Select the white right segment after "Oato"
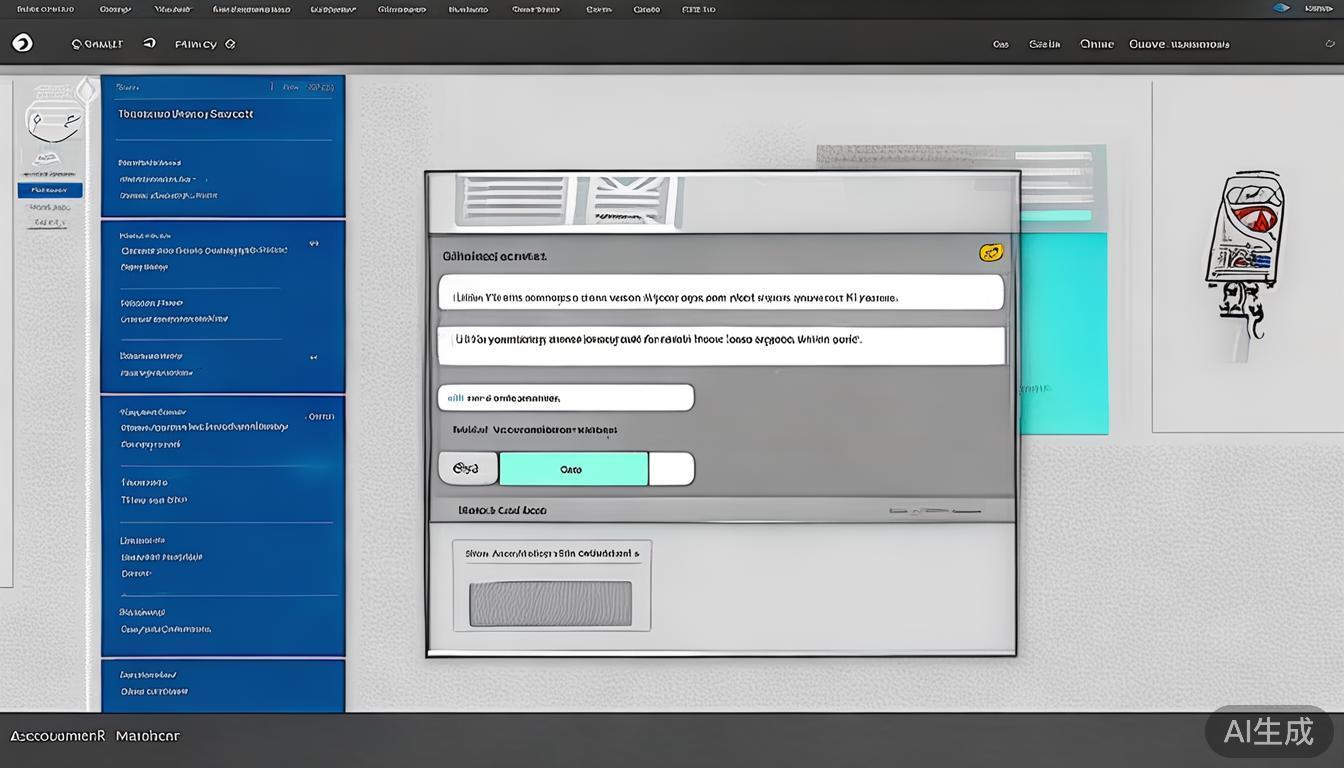The height and width of the screenshot is (768, 1344). click(x=671, y=469)
